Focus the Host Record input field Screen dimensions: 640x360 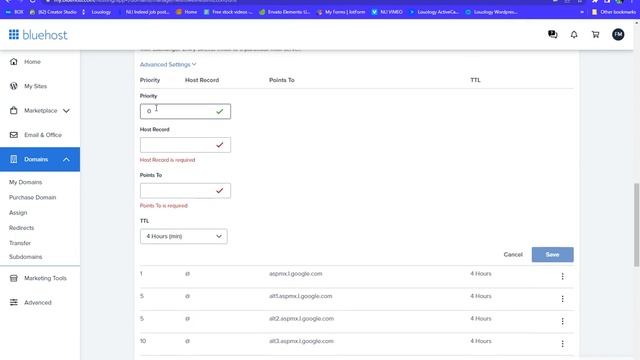click(185, 145)
